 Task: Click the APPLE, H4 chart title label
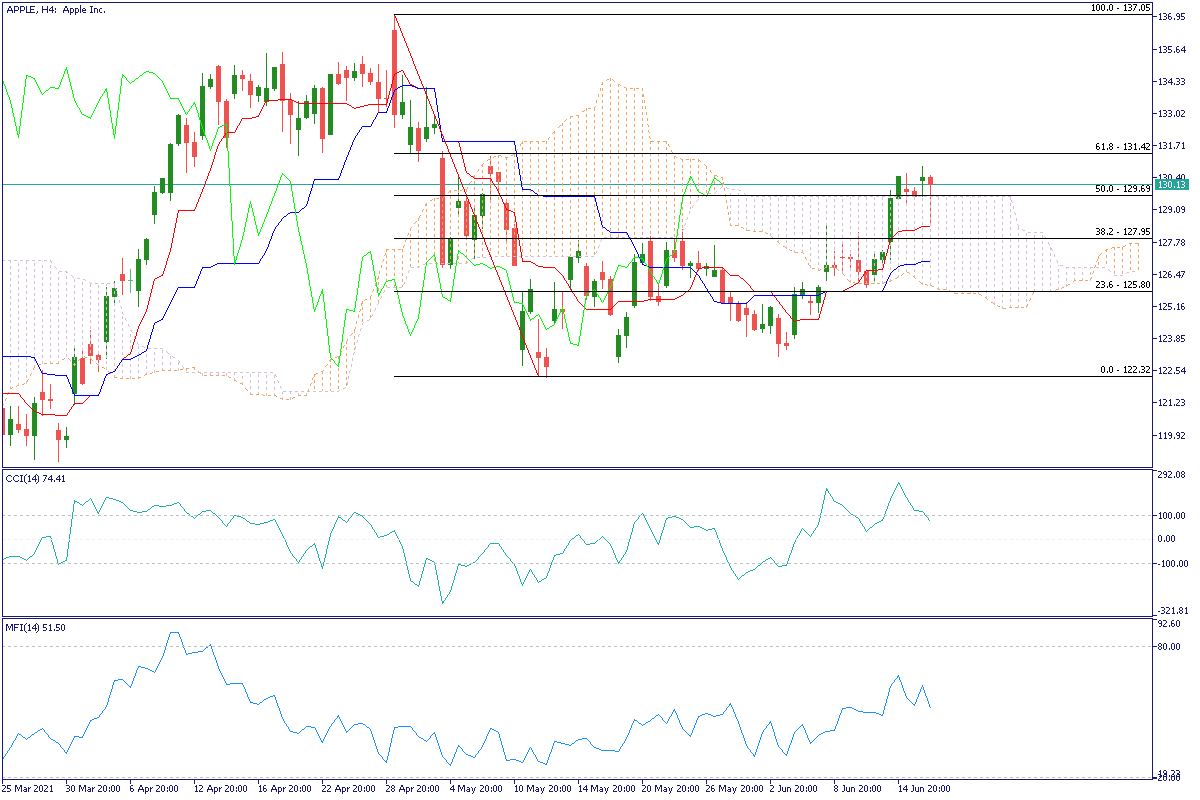[x=60, y=9]
